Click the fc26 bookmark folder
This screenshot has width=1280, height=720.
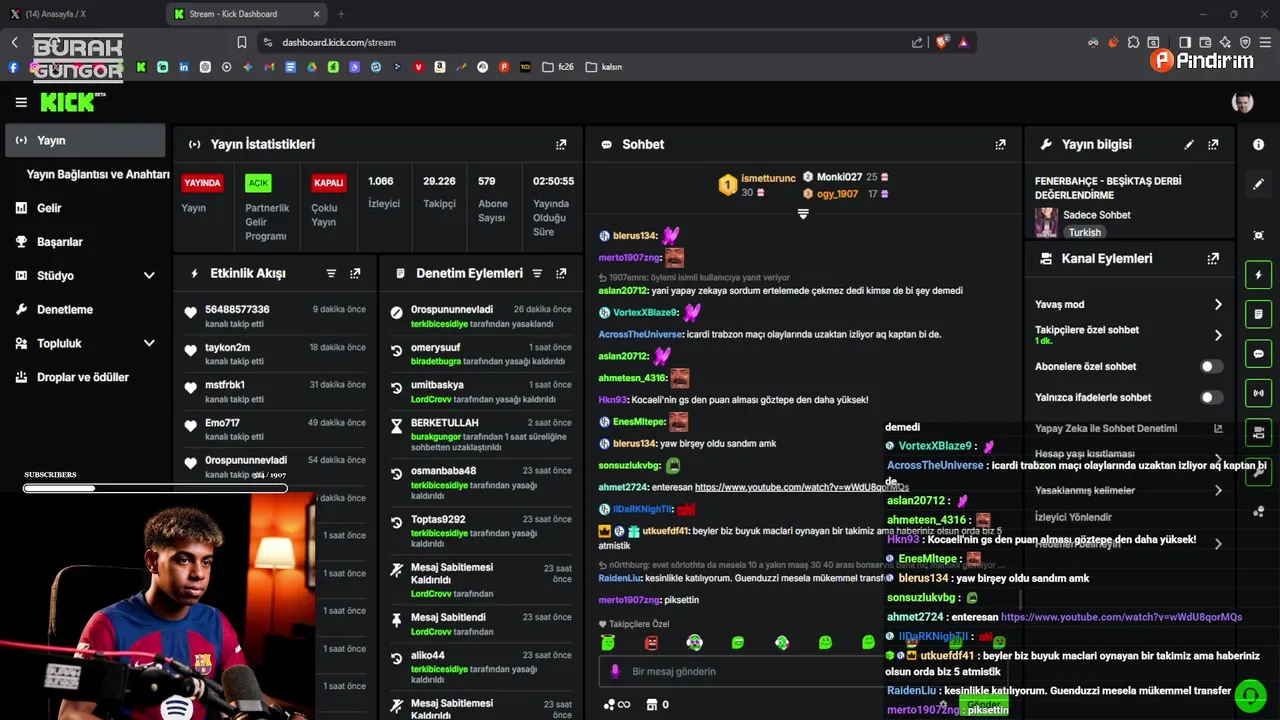[558, 67]
